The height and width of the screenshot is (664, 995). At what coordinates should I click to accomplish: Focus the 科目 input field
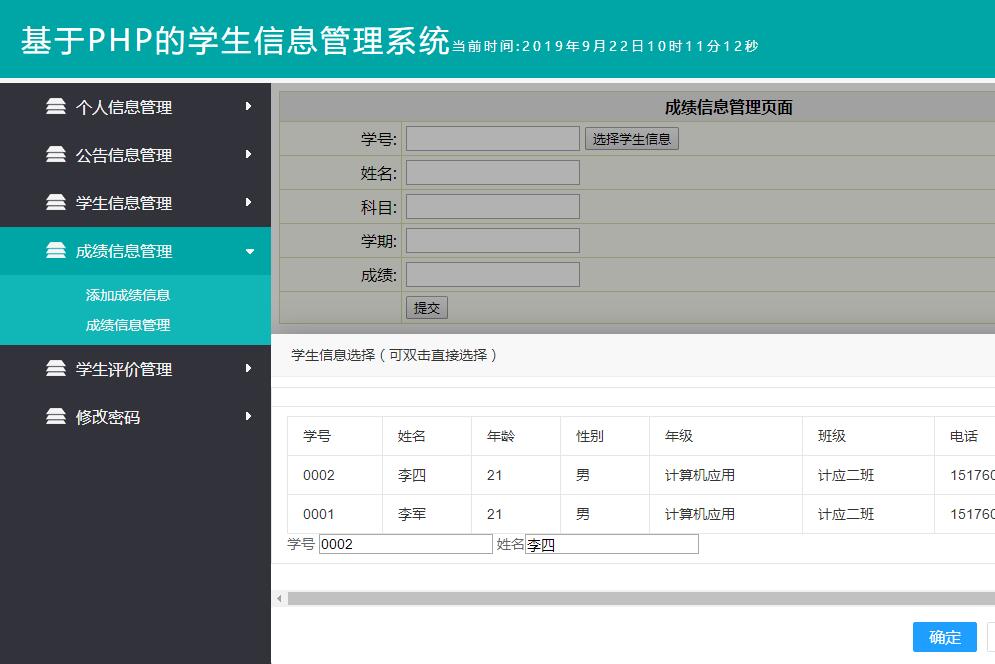(492, 206)
